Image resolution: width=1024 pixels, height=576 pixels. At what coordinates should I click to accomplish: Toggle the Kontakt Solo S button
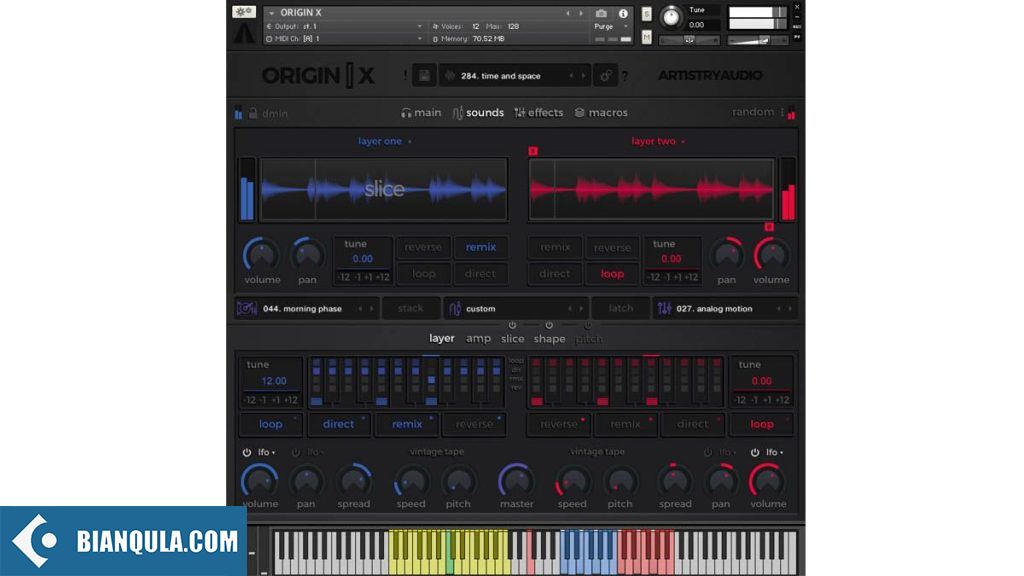click(x=647, y=14)
